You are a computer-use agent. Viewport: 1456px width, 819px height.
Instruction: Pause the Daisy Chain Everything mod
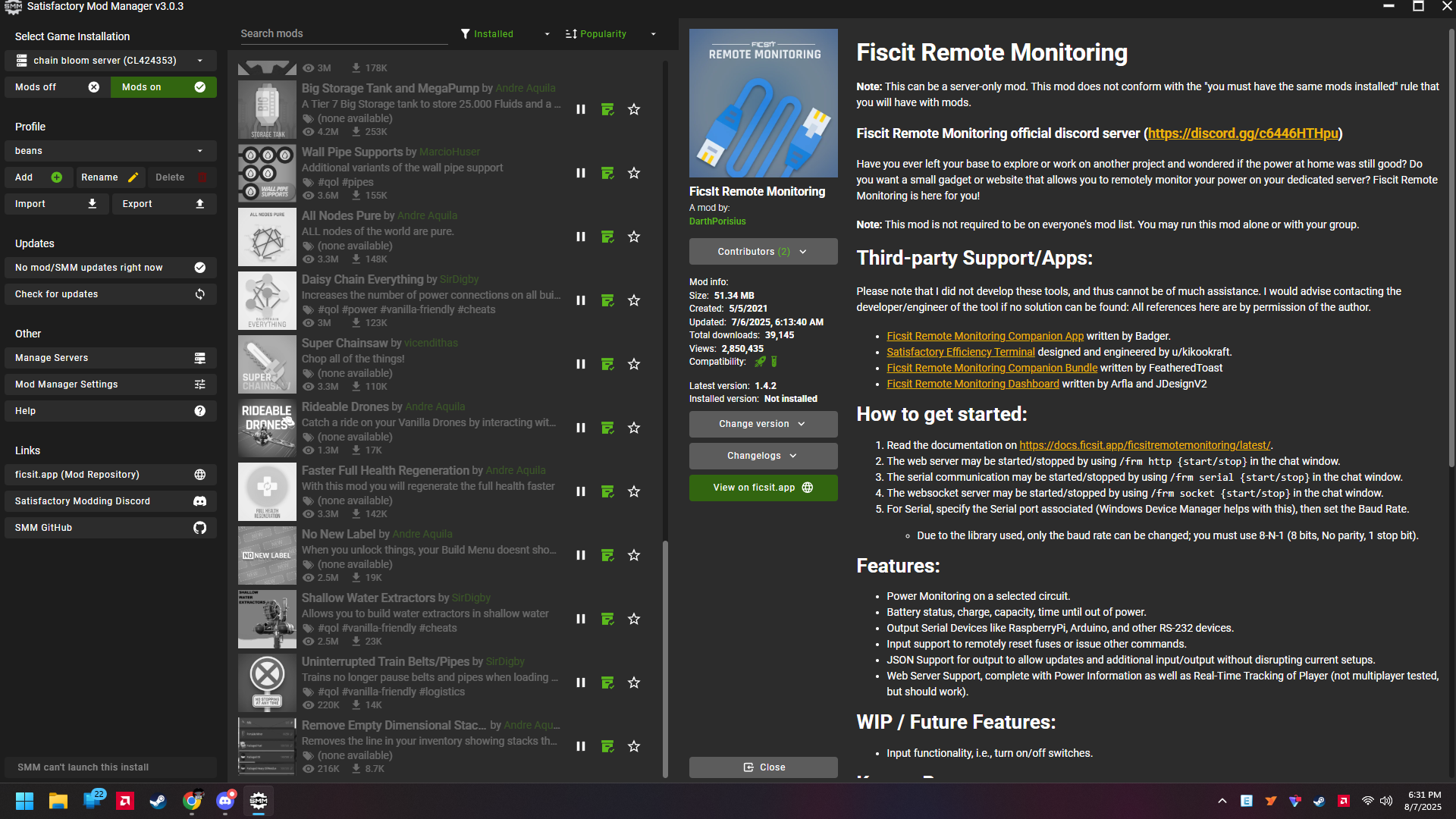coord(581,300)
